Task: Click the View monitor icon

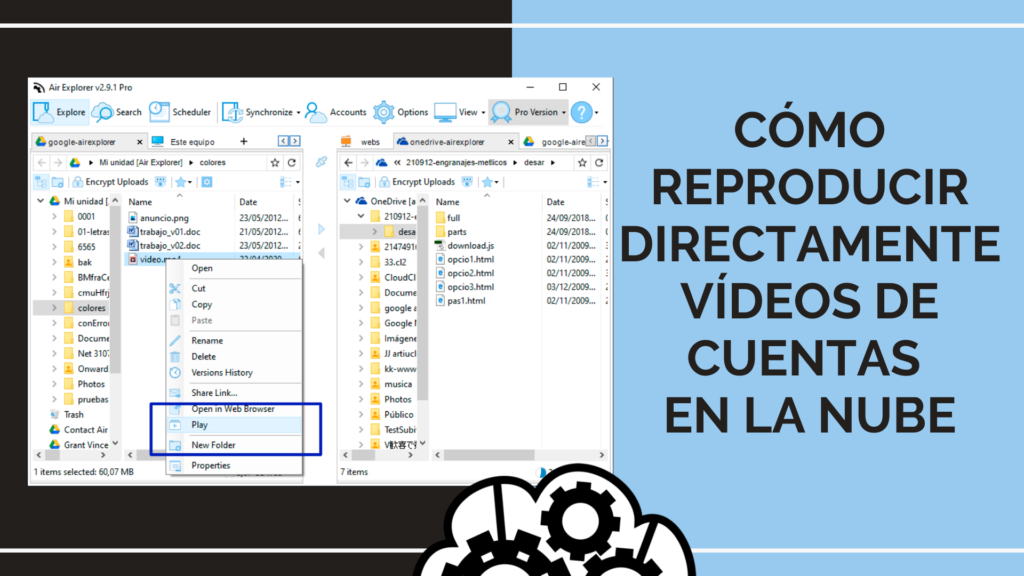Action: click(445, 112)
